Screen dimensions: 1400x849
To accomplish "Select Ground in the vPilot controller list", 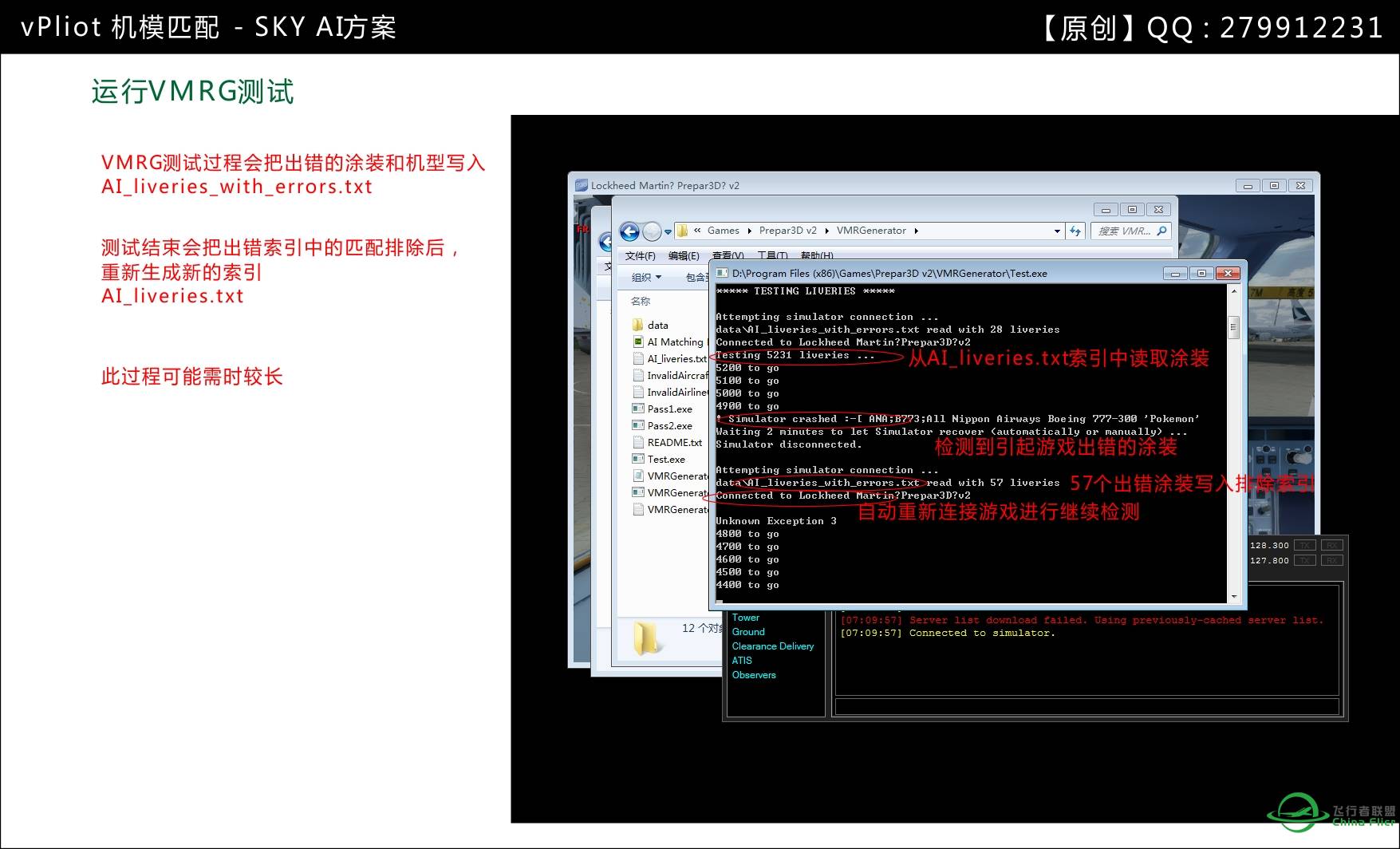I will click(x=748, y=632).
